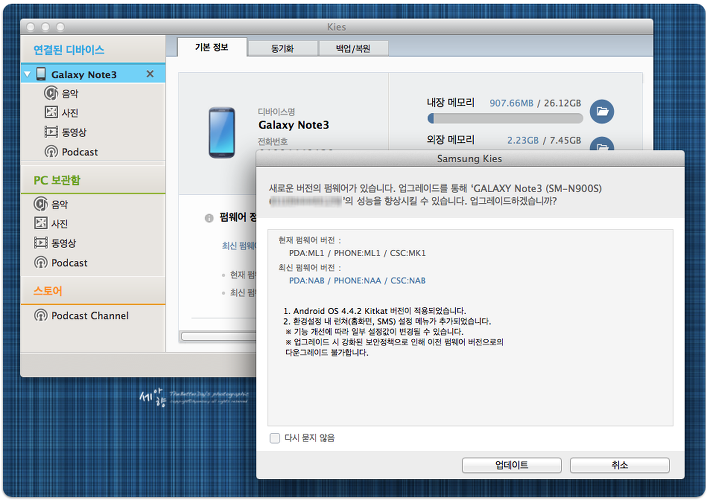This screenshot has height=500, width=710.
Task: Open the Podcast Channel store icon
Action: coord(41,315)
